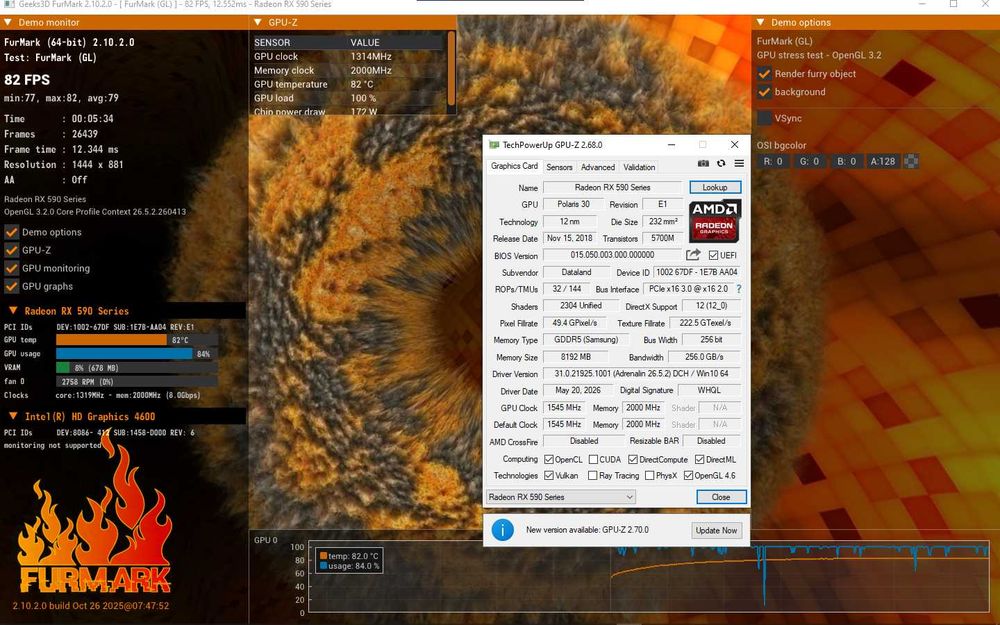This screenshot has width=1000, height=625.
Task: Click the GPU-Z title bar app icon
Action: (x=494, y=145)
